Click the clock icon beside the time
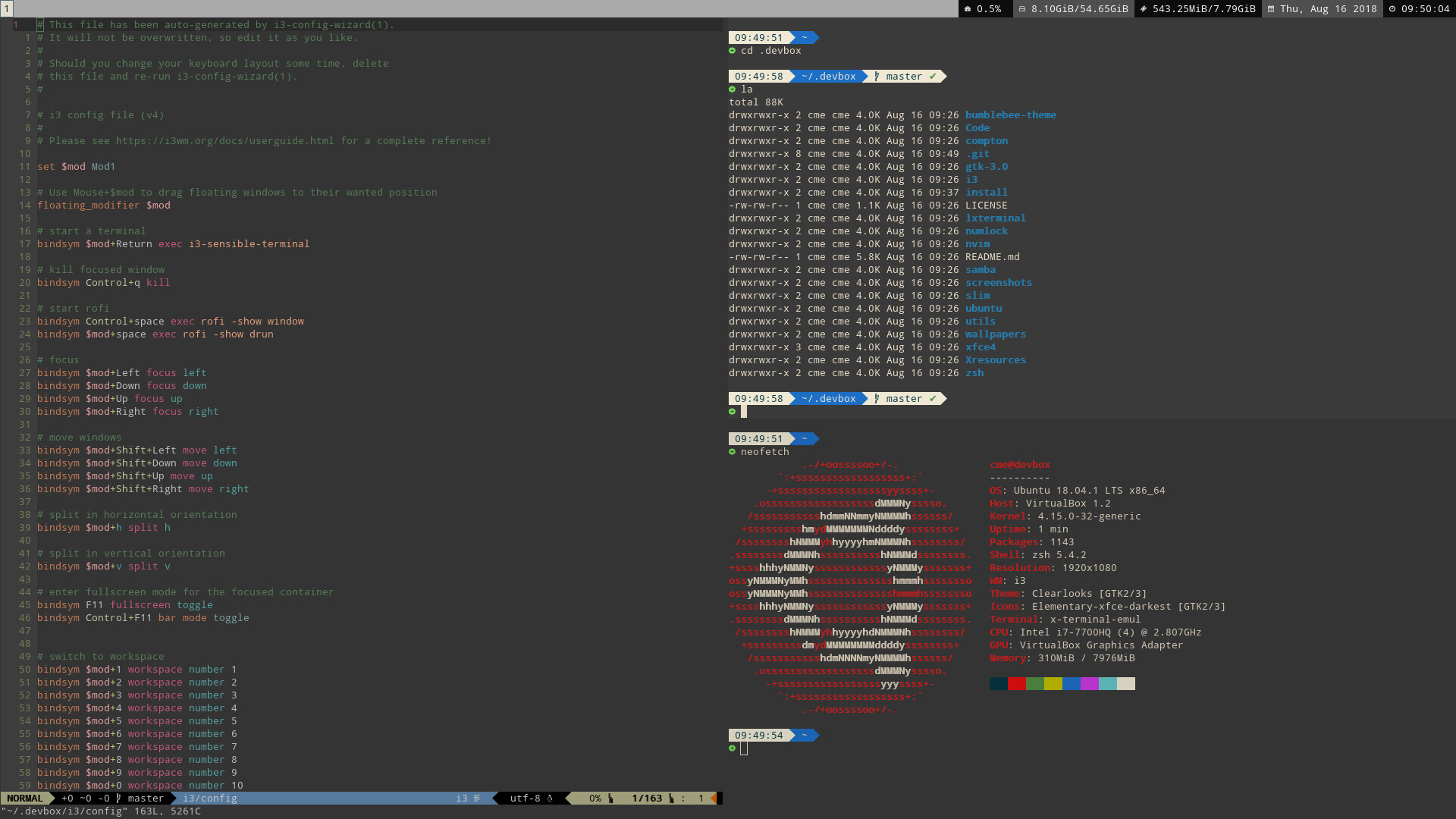 pos(1392,9)
